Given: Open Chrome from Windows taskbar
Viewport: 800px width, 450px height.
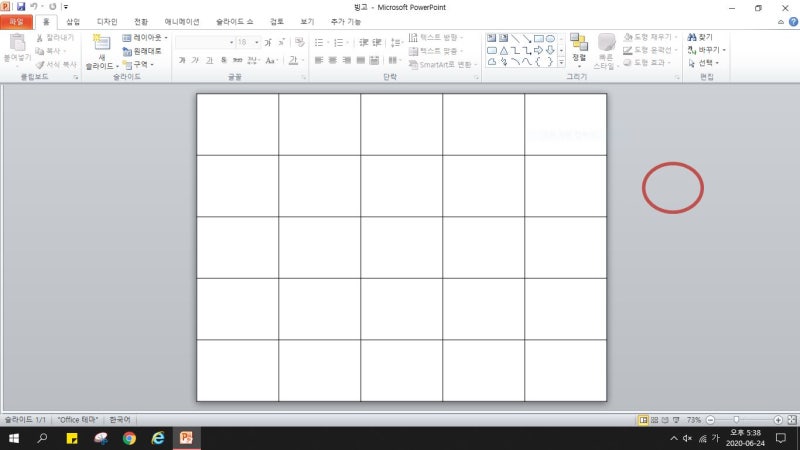Looking at the screenshot, I should tap(129, 438).
